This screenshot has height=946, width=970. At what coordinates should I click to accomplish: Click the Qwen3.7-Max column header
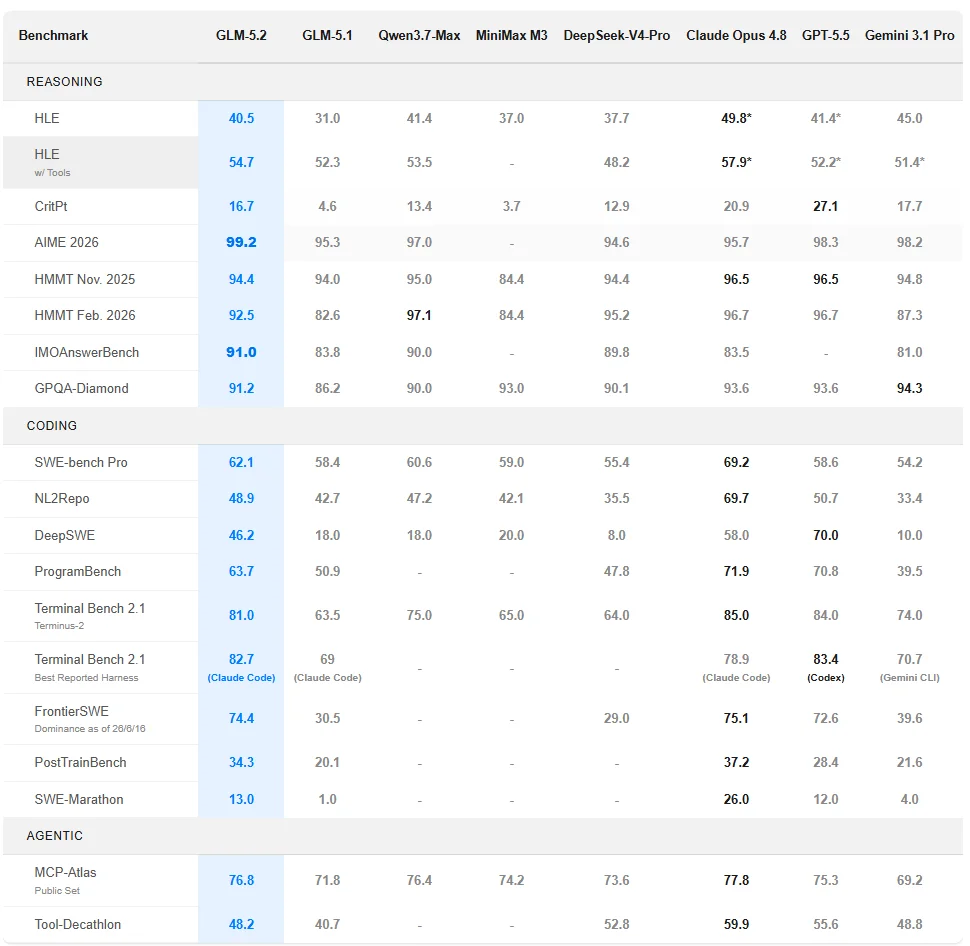click(419, 35)
